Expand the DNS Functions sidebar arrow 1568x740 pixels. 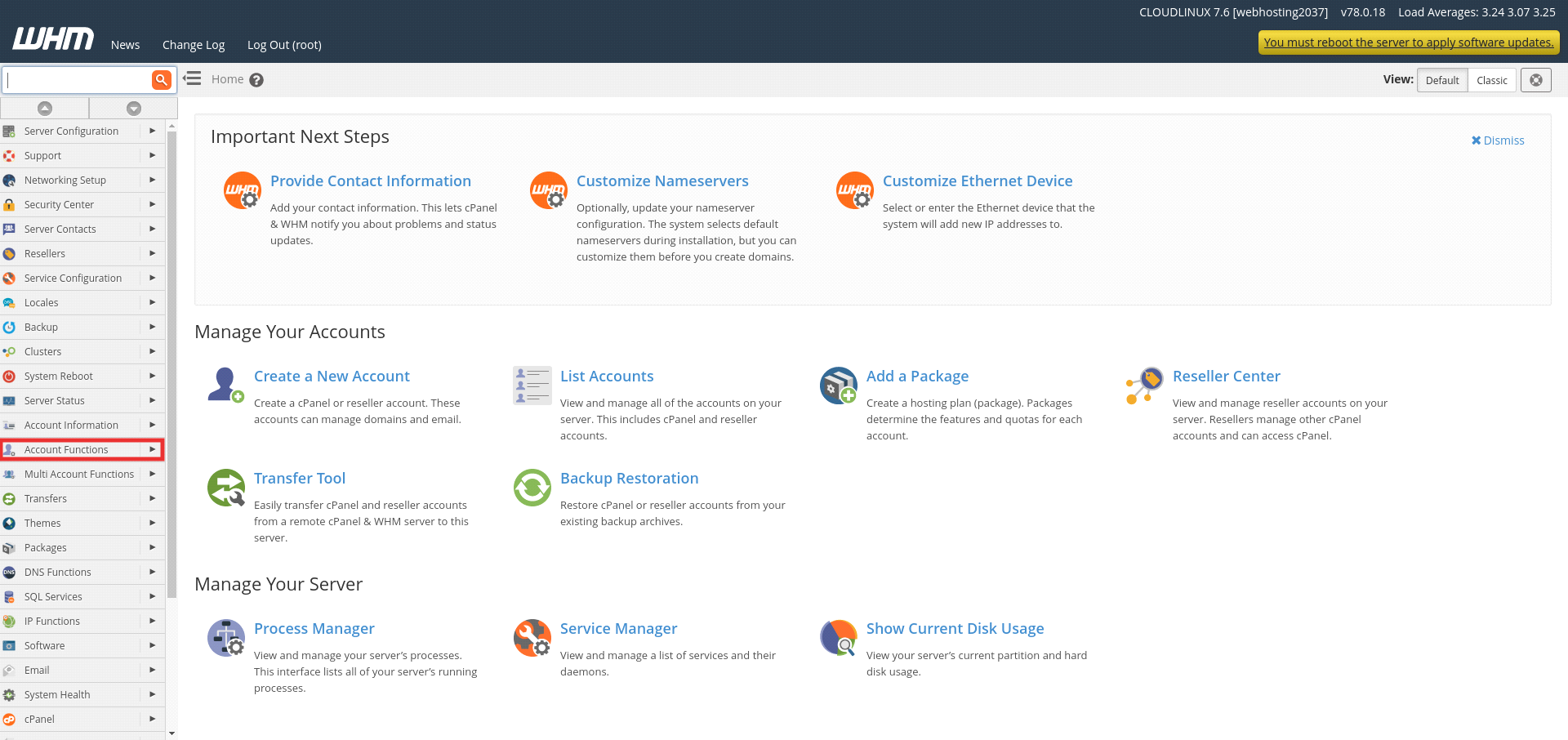[x=152, y=572]
